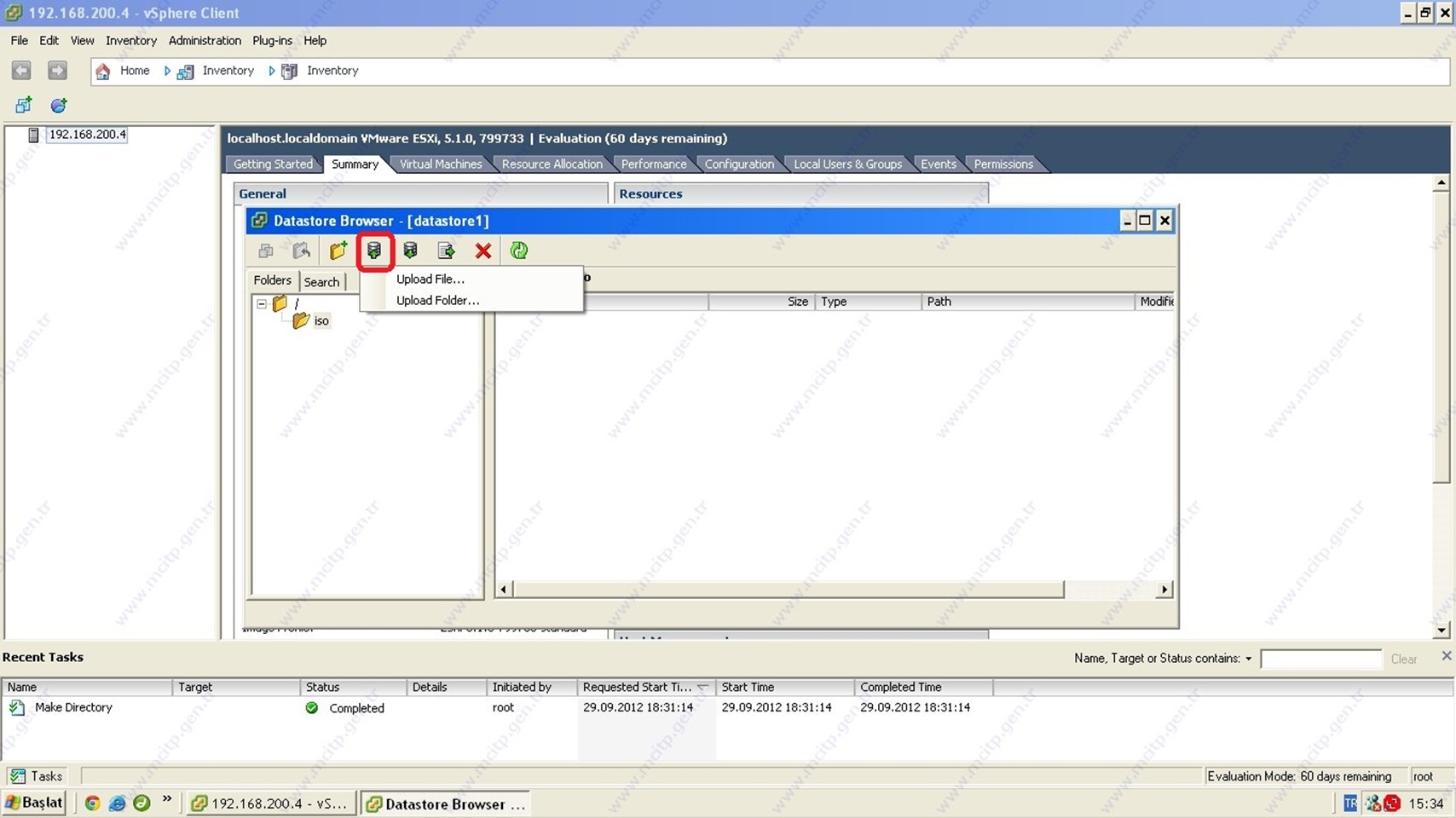Select the iso folder in the tree
Screen dimensions: 1456x818
321,320
